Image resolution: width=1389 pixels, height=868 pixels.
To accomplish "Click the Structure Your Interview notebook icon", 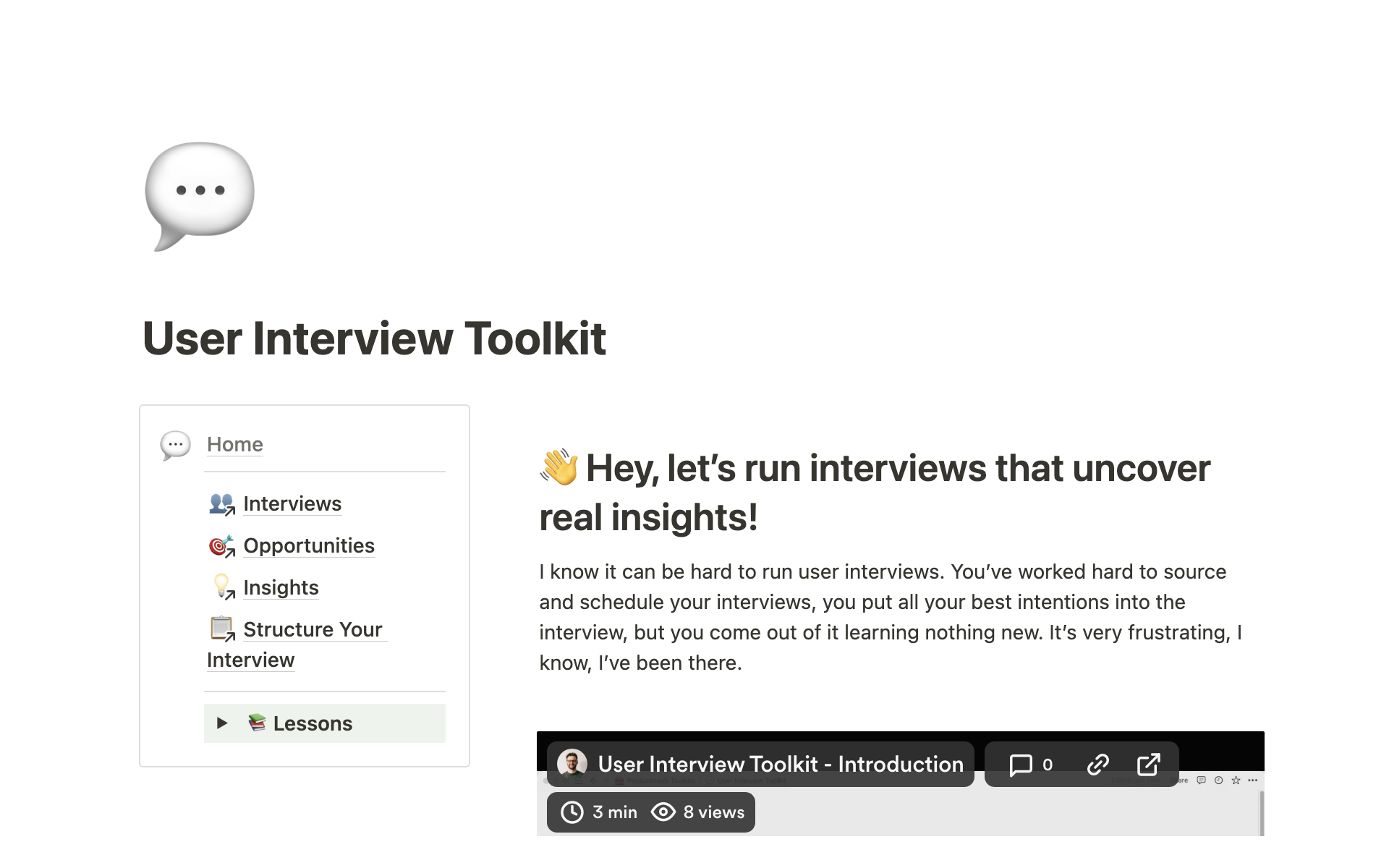I will (x=221, y=629).
